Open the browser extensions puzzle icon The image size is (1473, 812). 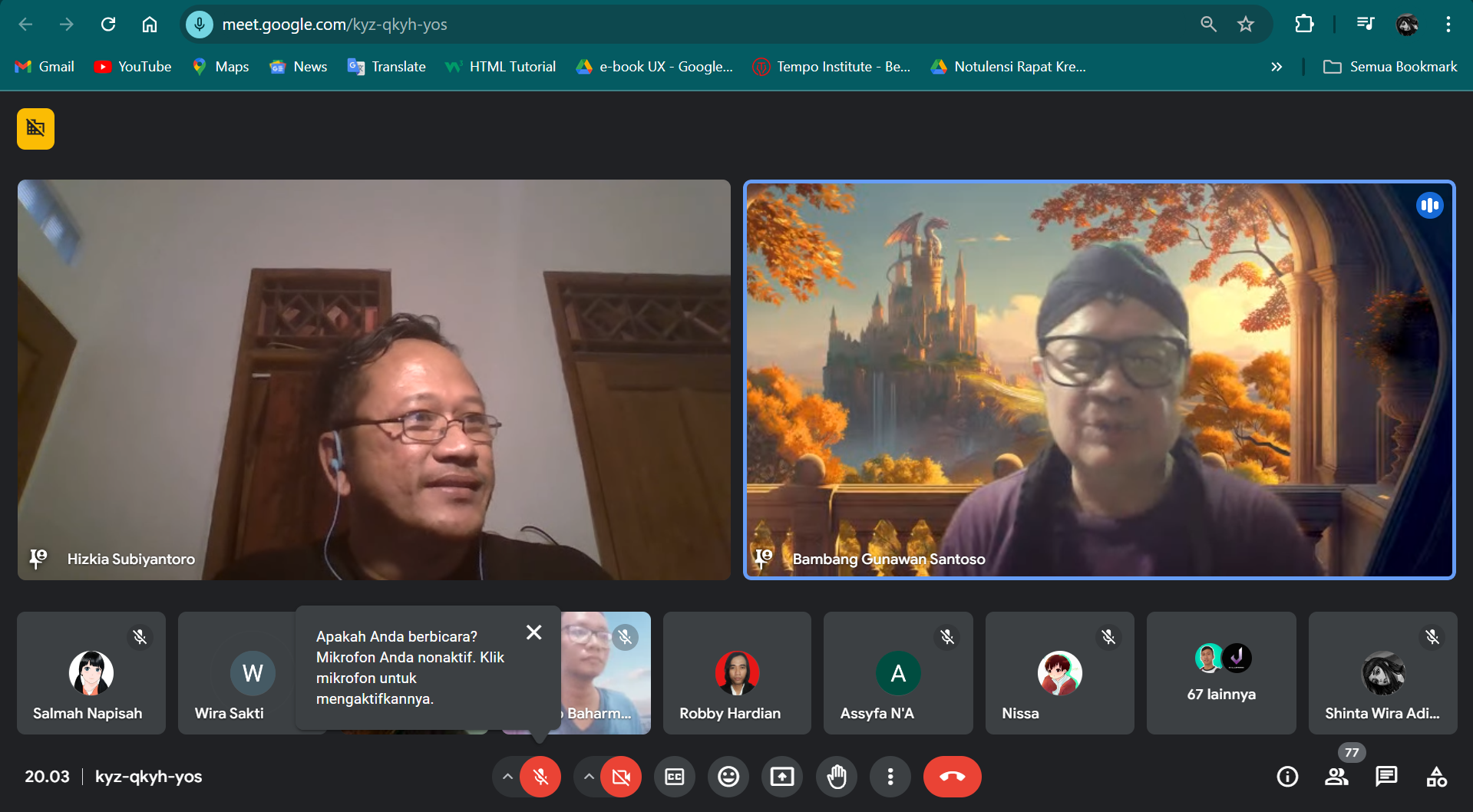(1304, 25)
